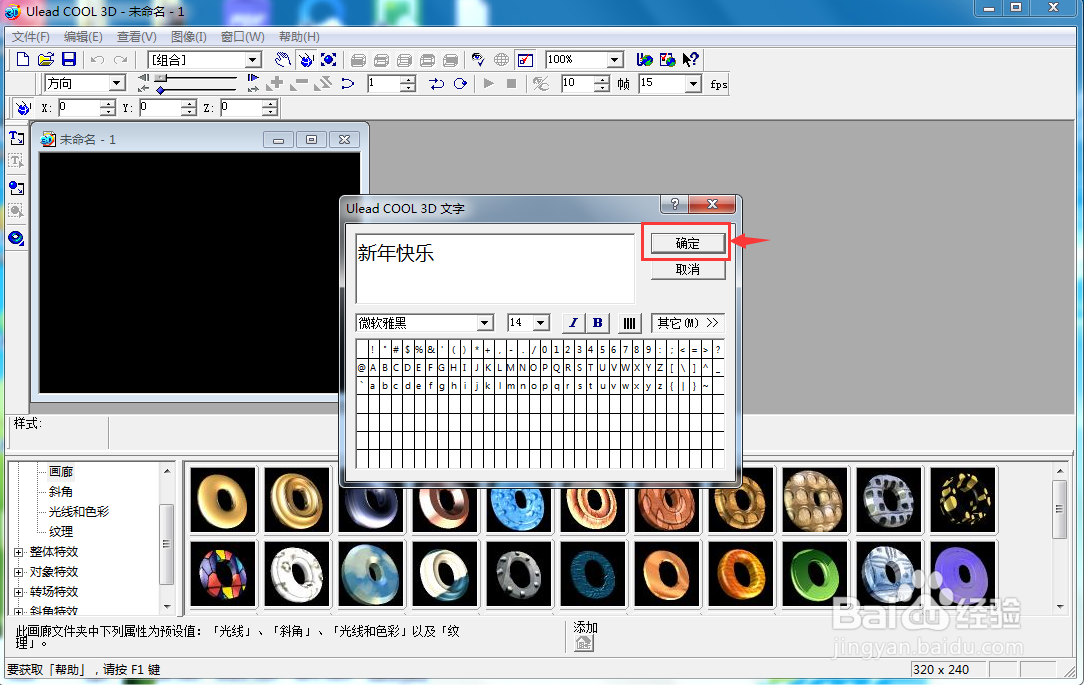Click the timeline frame slider thumb
1084x685 pixels.
[161, 77]
